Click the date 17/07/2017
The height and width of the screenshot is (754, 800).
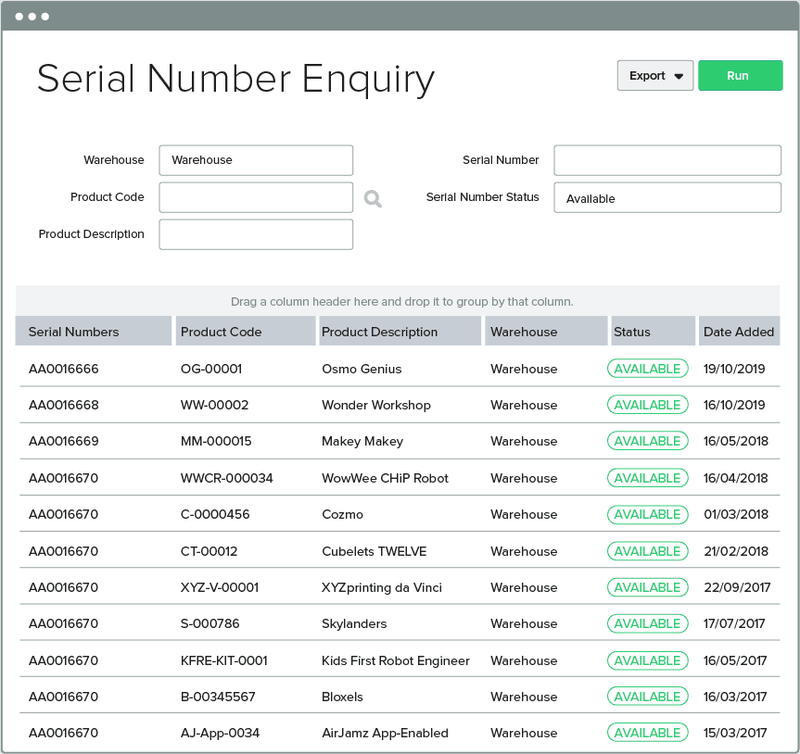(734, 623)
